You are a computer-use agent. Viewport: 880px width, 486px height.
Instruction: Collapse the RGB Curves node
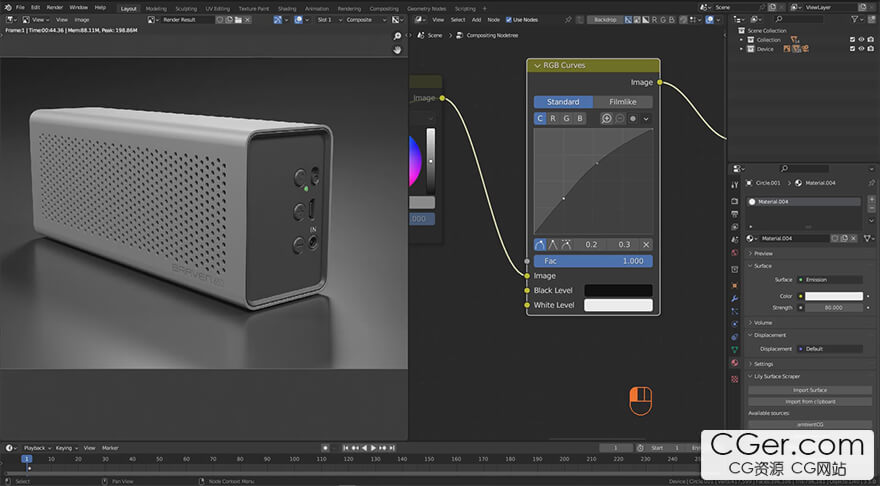537,66
